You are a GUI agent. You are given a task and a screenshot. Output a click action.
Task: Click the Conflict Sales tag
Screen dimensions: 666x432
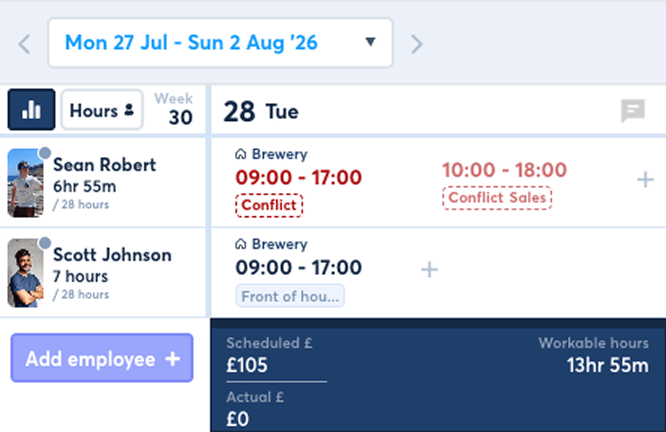pos(497,198)
